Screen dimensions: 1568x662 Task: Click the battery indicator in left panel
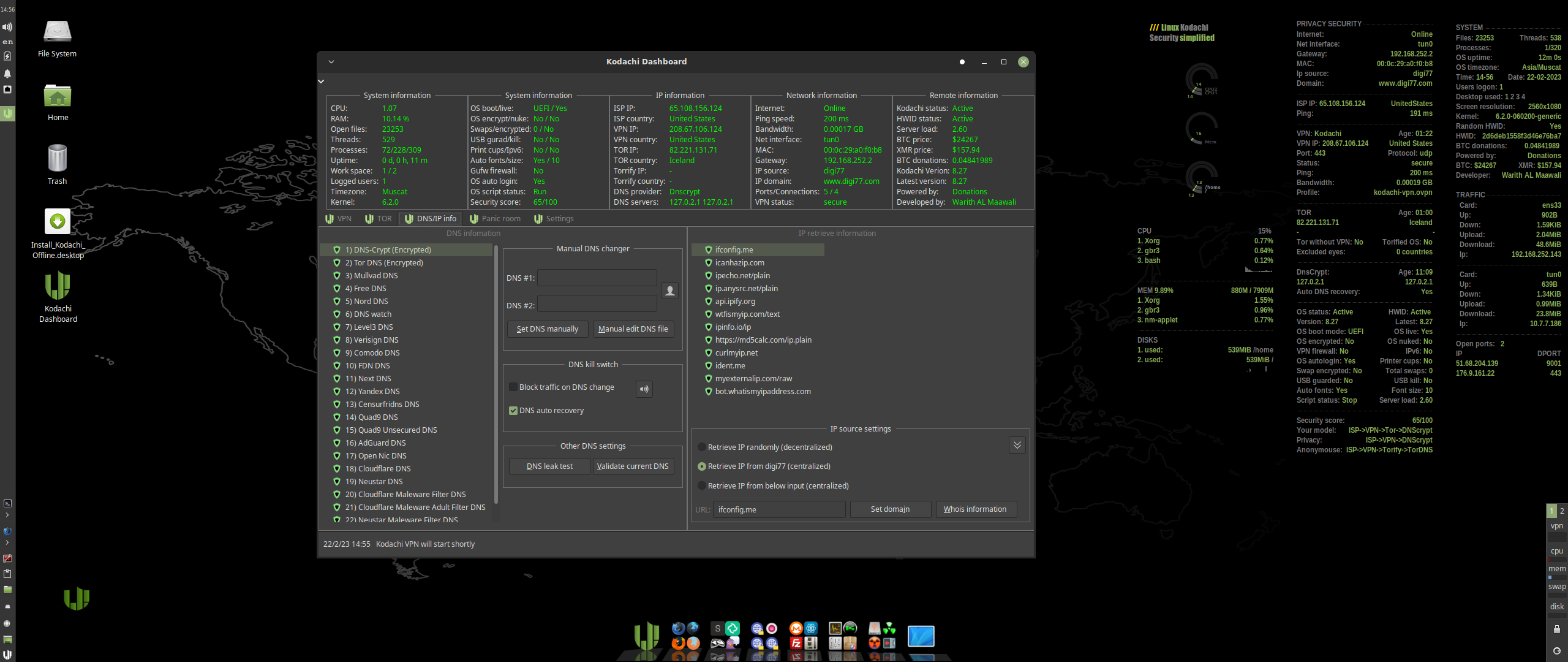pos(7,56)
